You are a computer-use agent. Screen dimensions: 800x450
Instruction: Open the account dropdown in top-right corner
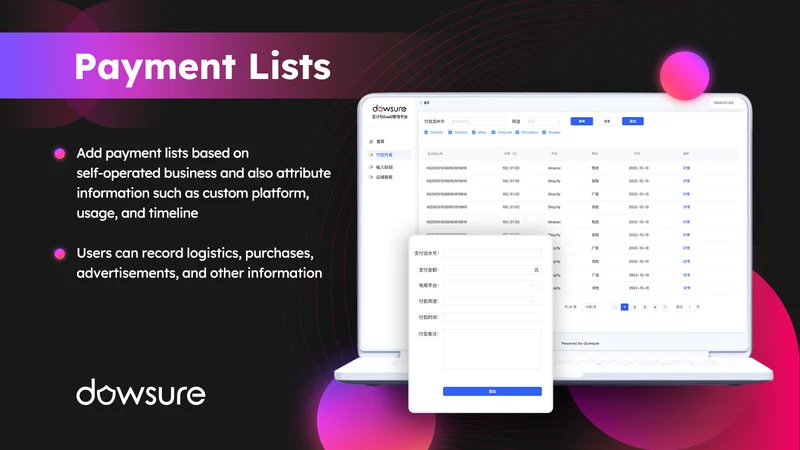pos(727,103)
